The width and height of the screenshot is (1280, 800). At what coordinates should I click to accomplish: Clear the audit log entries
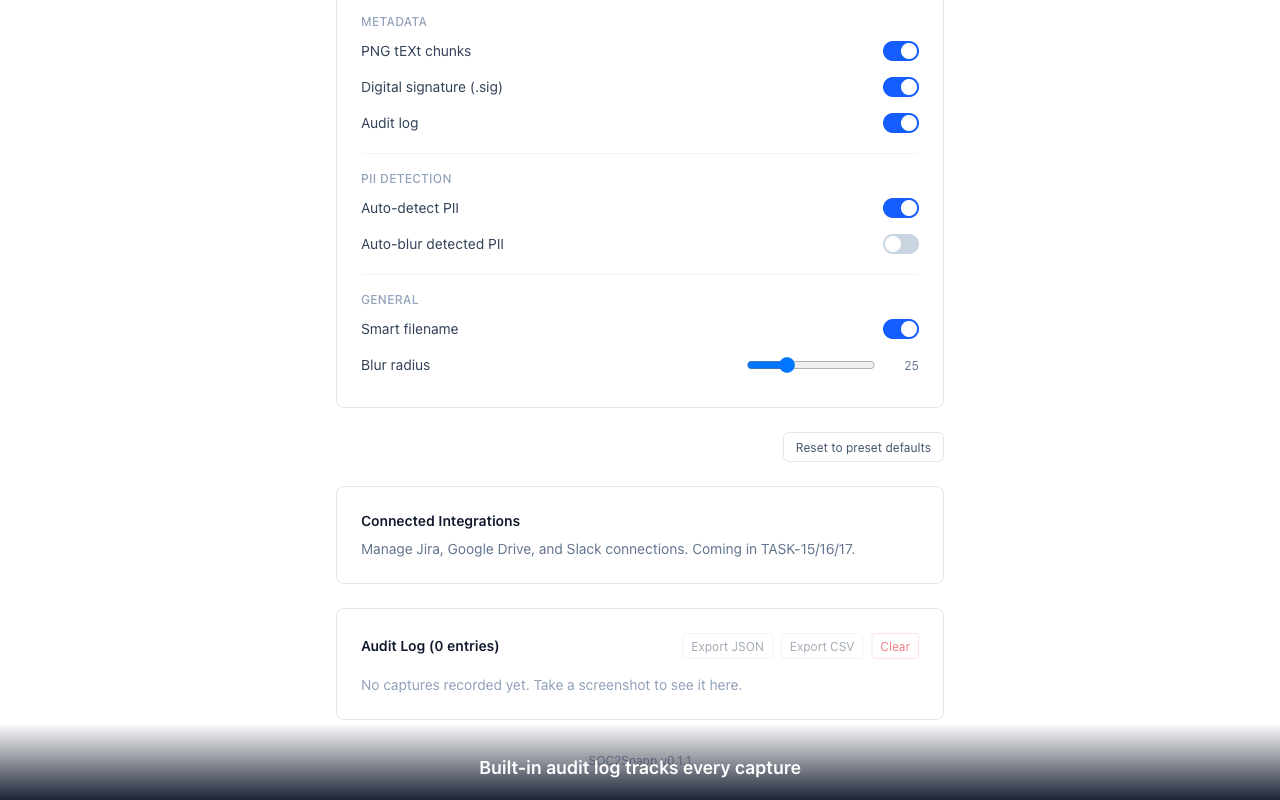(895, 646)
